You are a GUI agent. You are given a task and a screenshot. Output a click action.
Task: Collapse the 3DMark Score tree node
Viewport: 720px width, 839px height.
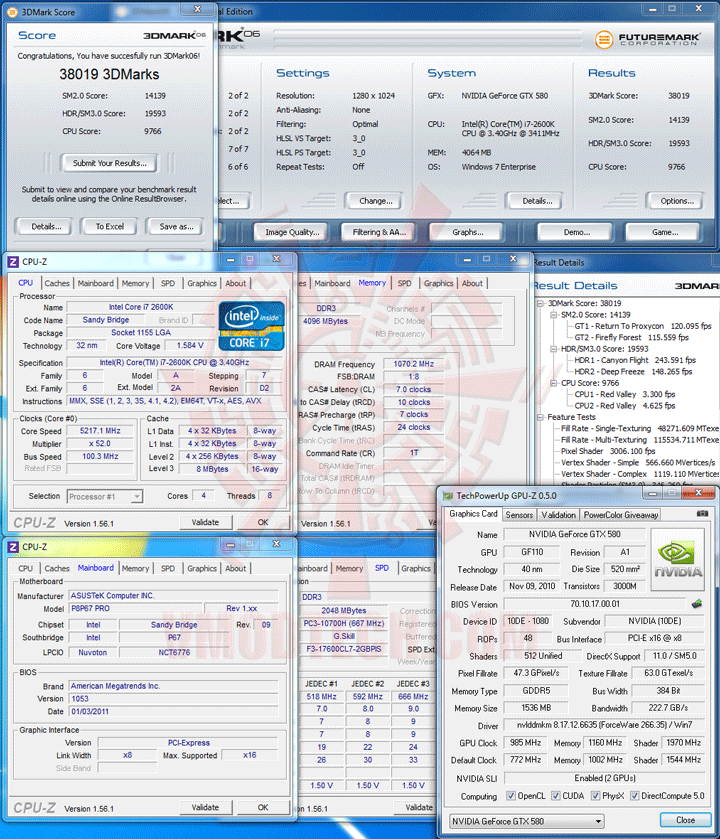(541, 303)
